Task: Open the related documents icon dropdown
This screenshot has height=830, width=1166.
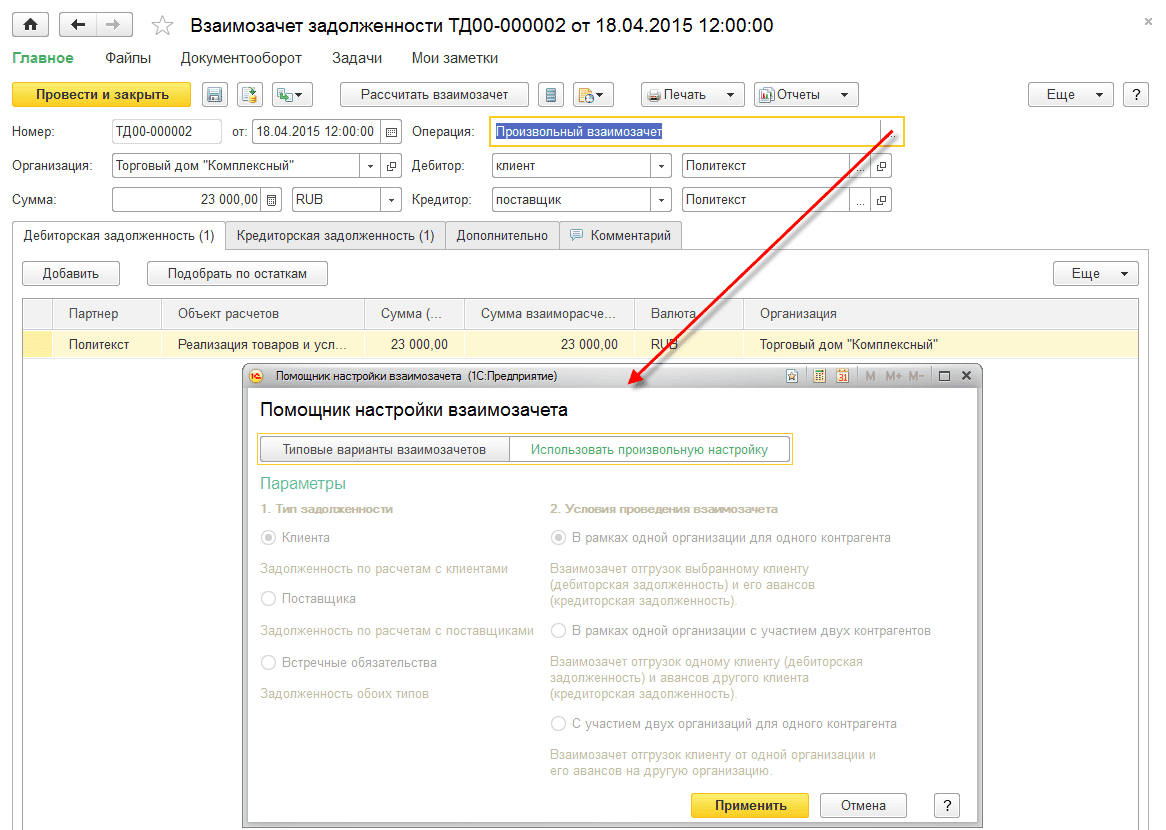Action: [593, 94]
